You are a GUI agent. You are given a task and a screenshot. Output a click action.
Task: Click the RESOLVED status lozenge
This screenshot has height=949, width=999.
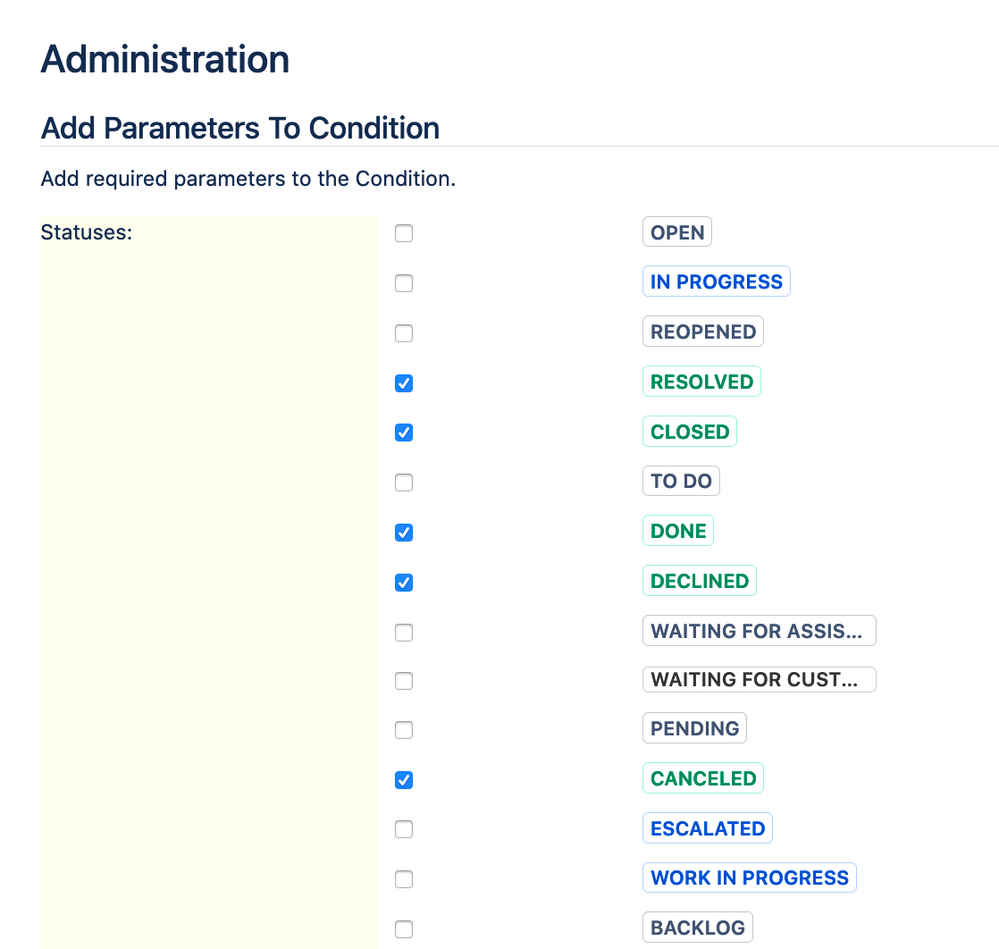[x=701, y=381]
